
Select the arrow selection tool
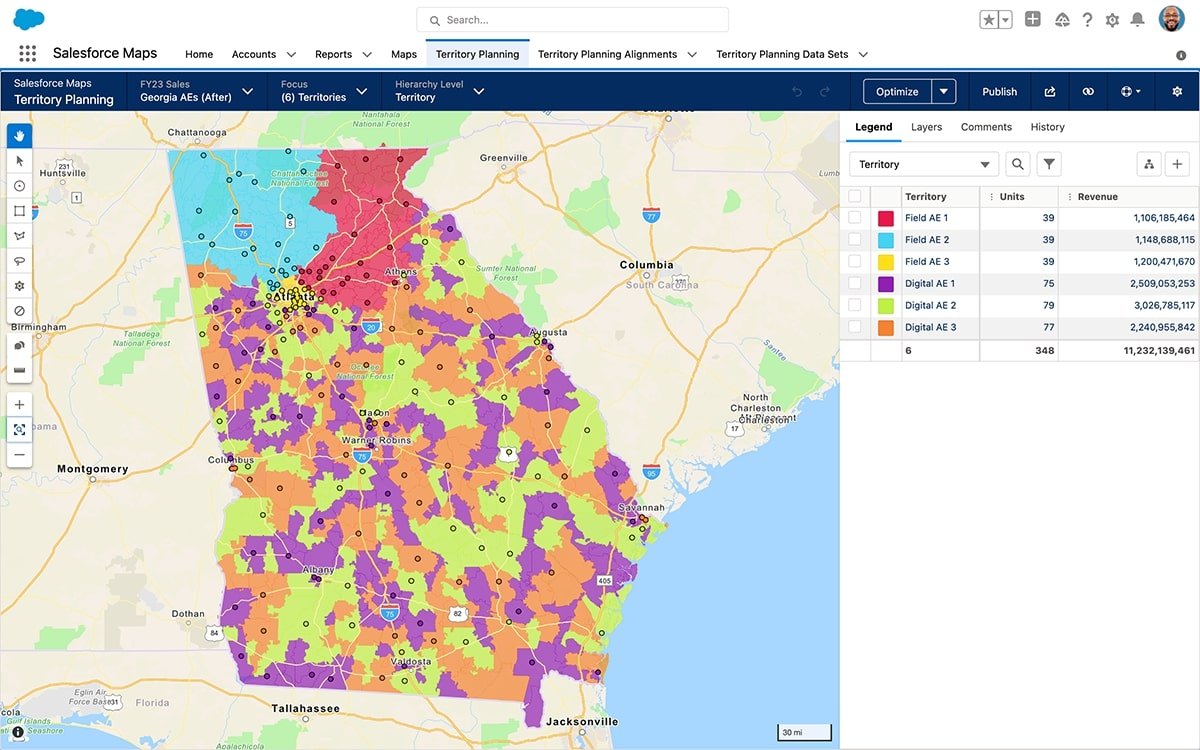click(x=19, y=160)
